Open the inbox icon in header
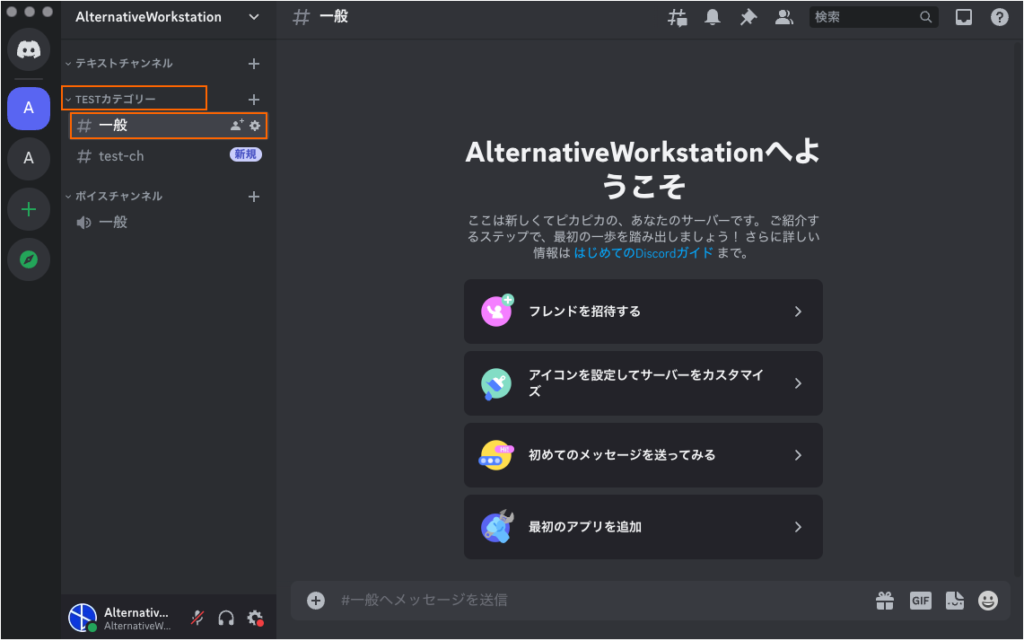1024x641 pixels. click(x=963, y=17)
